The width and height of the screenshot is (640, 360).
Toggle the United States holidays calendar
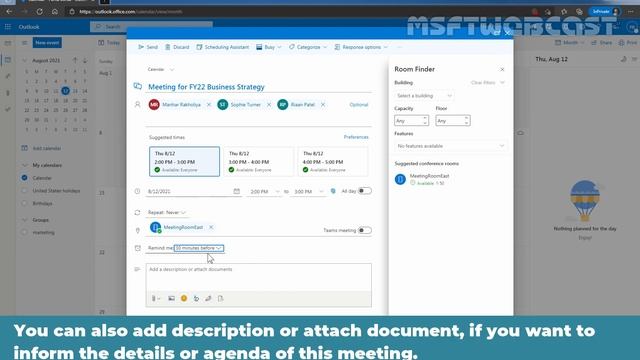point(24,190)
